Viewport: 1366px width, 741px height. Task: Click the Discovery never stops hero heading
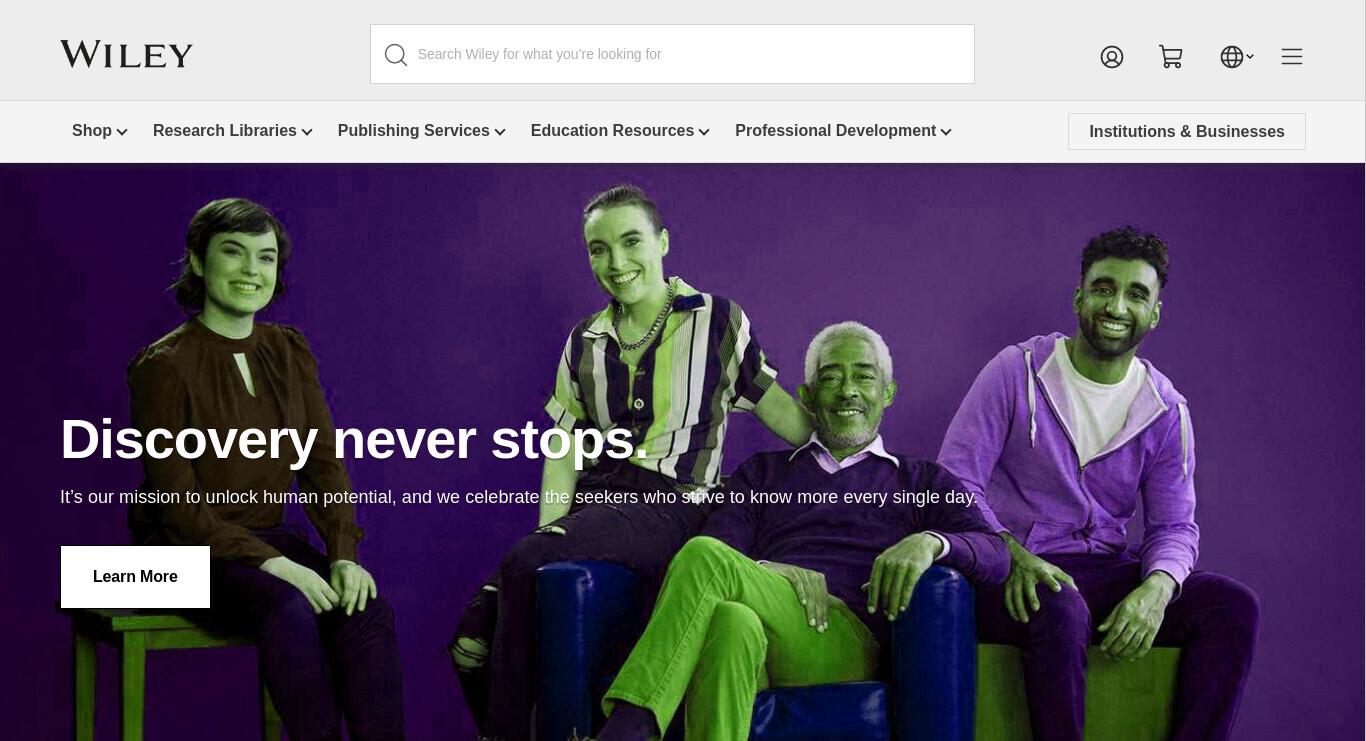pos(354,440)
